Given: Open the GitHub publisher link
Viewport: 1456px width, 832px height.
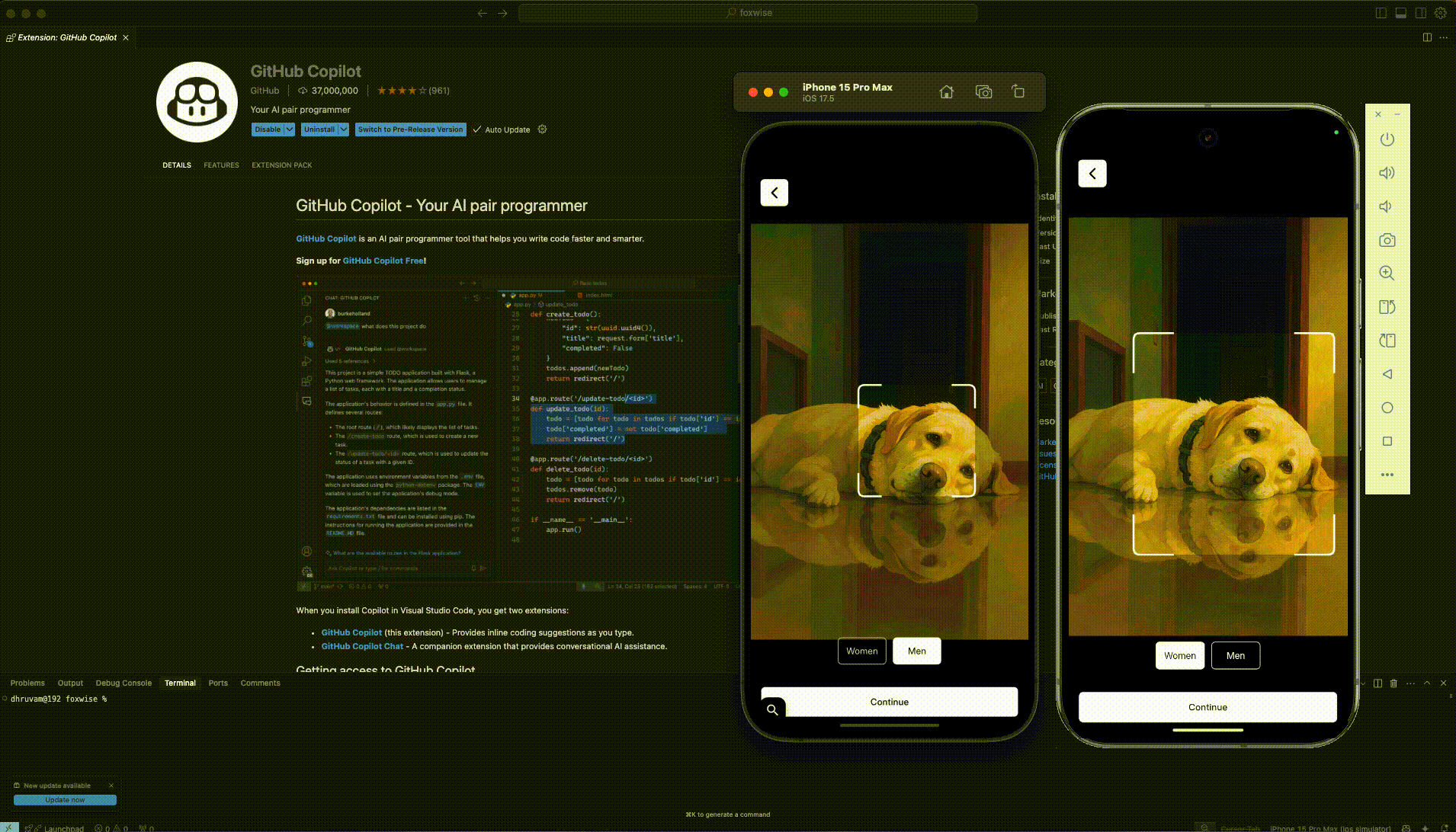Looking at the screenshot, I should point(265,91).
